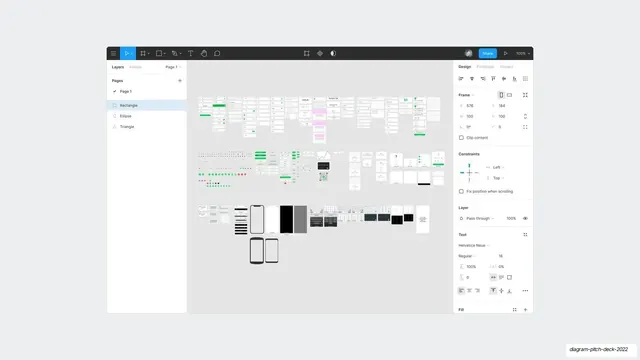Viewport: 640px width, 360px height.
Task: Click the Align left icon
Action: [x=461, y=79]
